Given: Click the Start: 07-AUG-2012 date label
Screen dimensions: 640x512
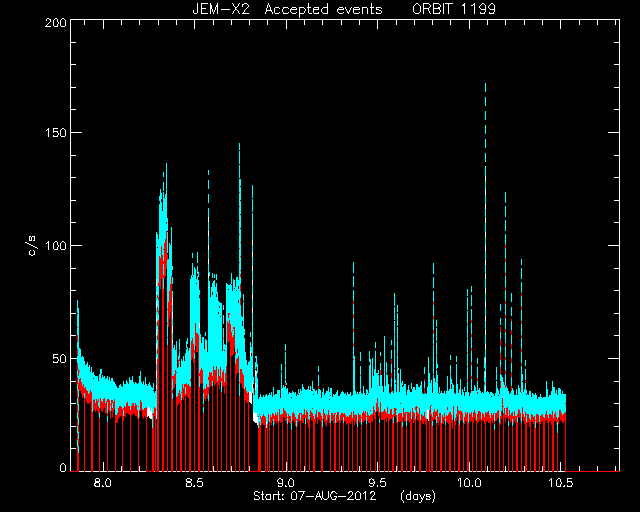Looking at the screenshot, I should point(314,496).
